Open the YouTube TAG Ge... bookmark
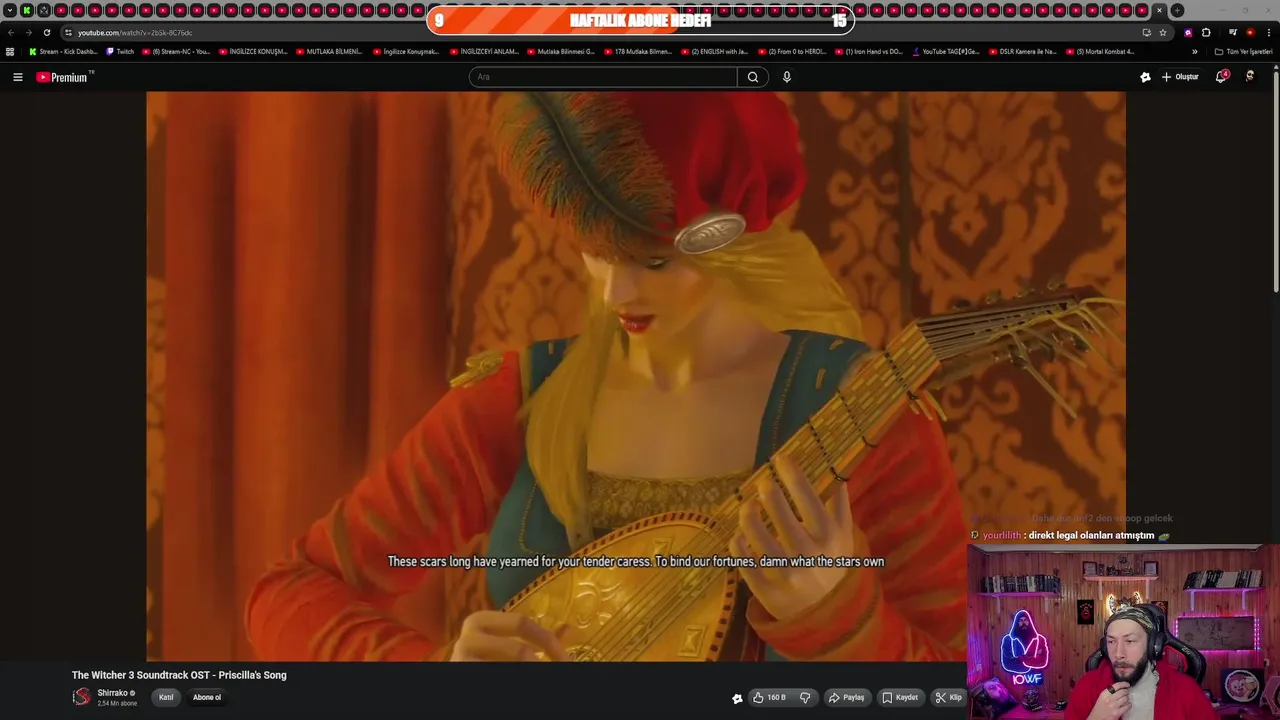 coord(946,51)
